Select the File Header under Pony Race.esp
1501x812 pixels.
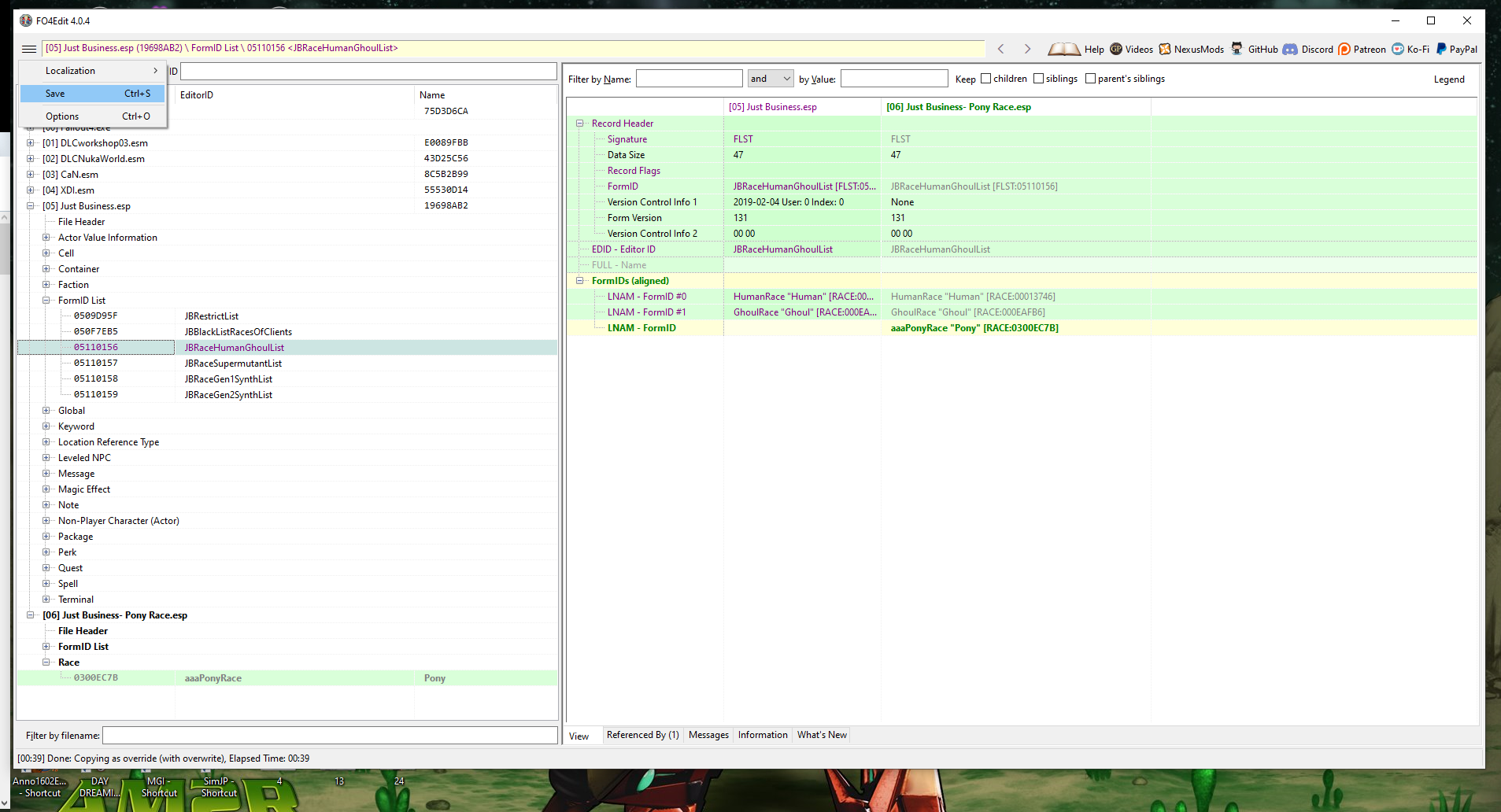(x=83, y=631)
